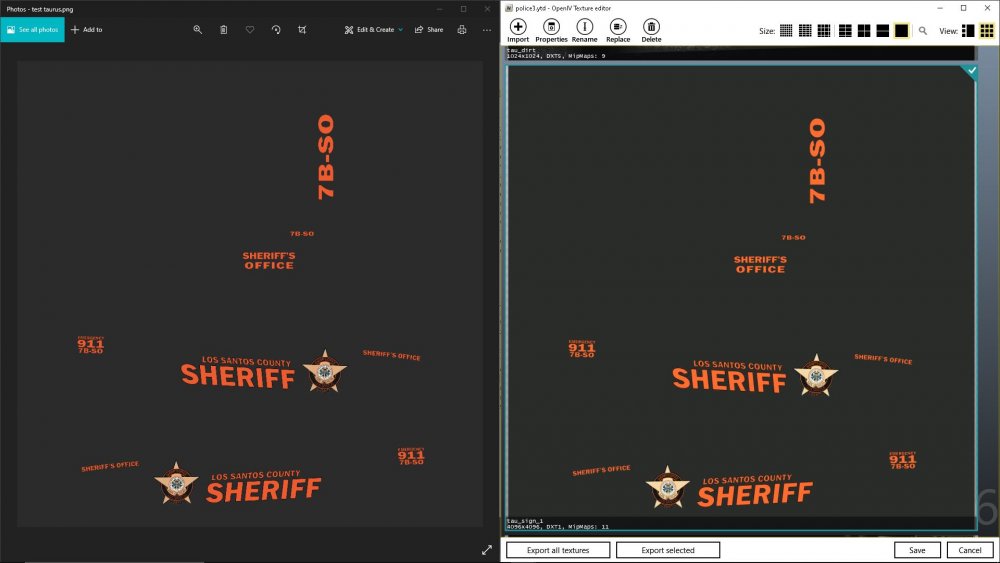
Task: Click the trash icon in Photos toolbar
Action: pos(224,30)
